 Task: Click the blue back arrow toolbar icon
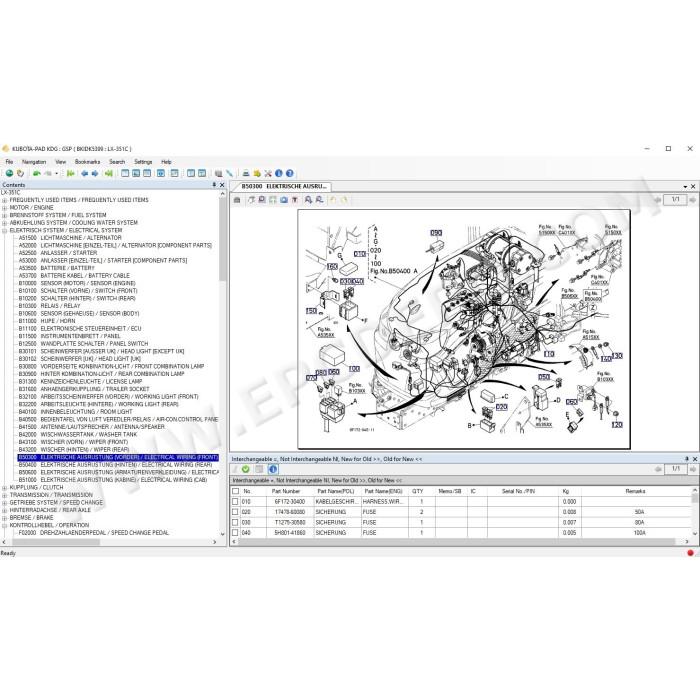(x=84, y=173)
